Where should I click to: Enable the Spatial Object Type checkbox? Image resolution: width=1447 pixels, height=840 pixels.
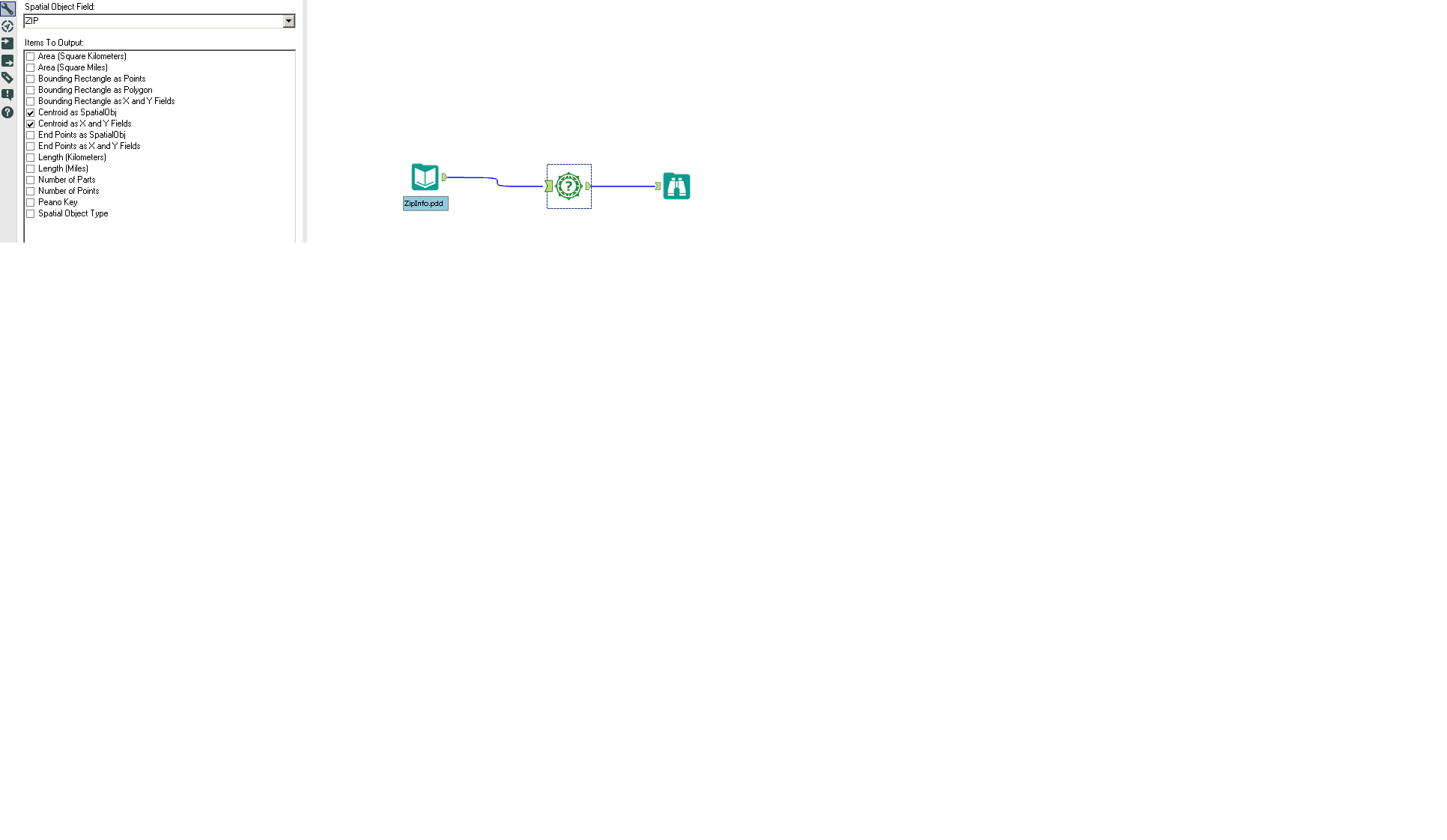pos(31,213)
